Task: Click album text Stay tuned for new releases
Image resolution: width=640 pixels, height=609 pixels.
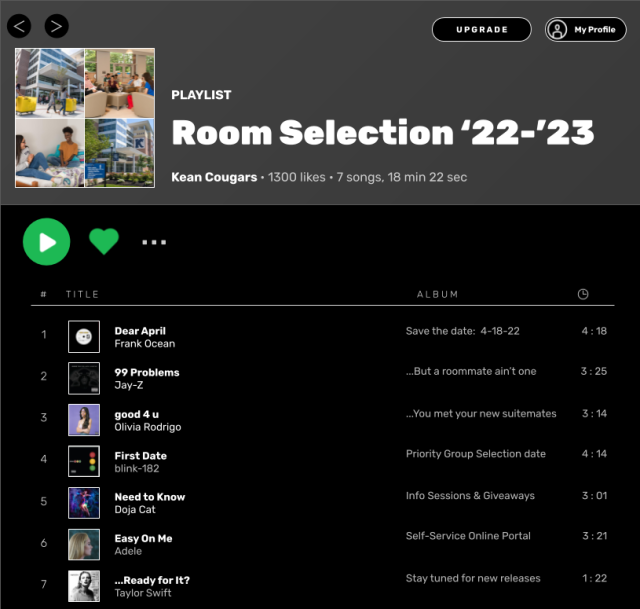Action: (473, 578)
